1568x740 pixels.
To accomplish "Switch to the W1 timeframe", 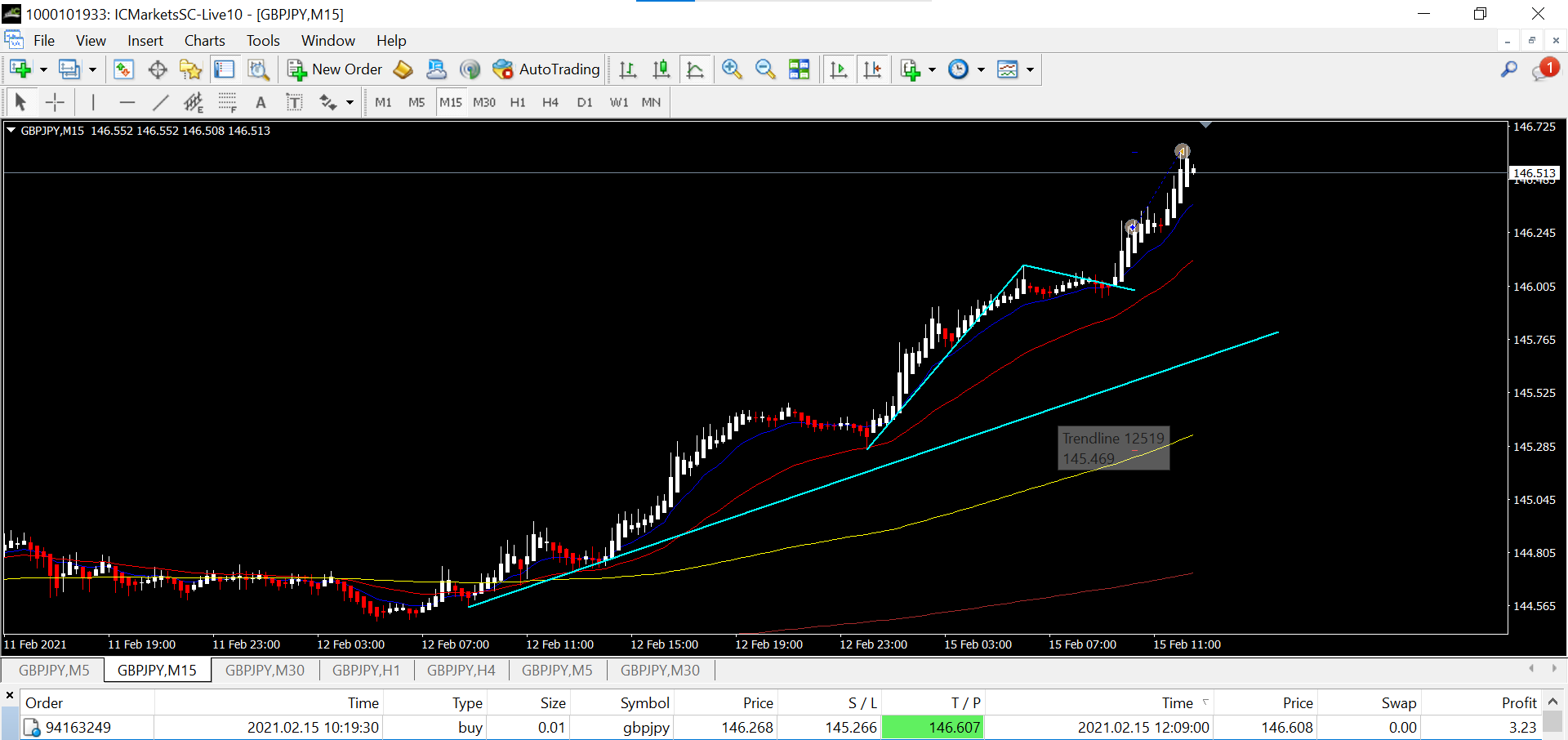I will pos(619,102).
